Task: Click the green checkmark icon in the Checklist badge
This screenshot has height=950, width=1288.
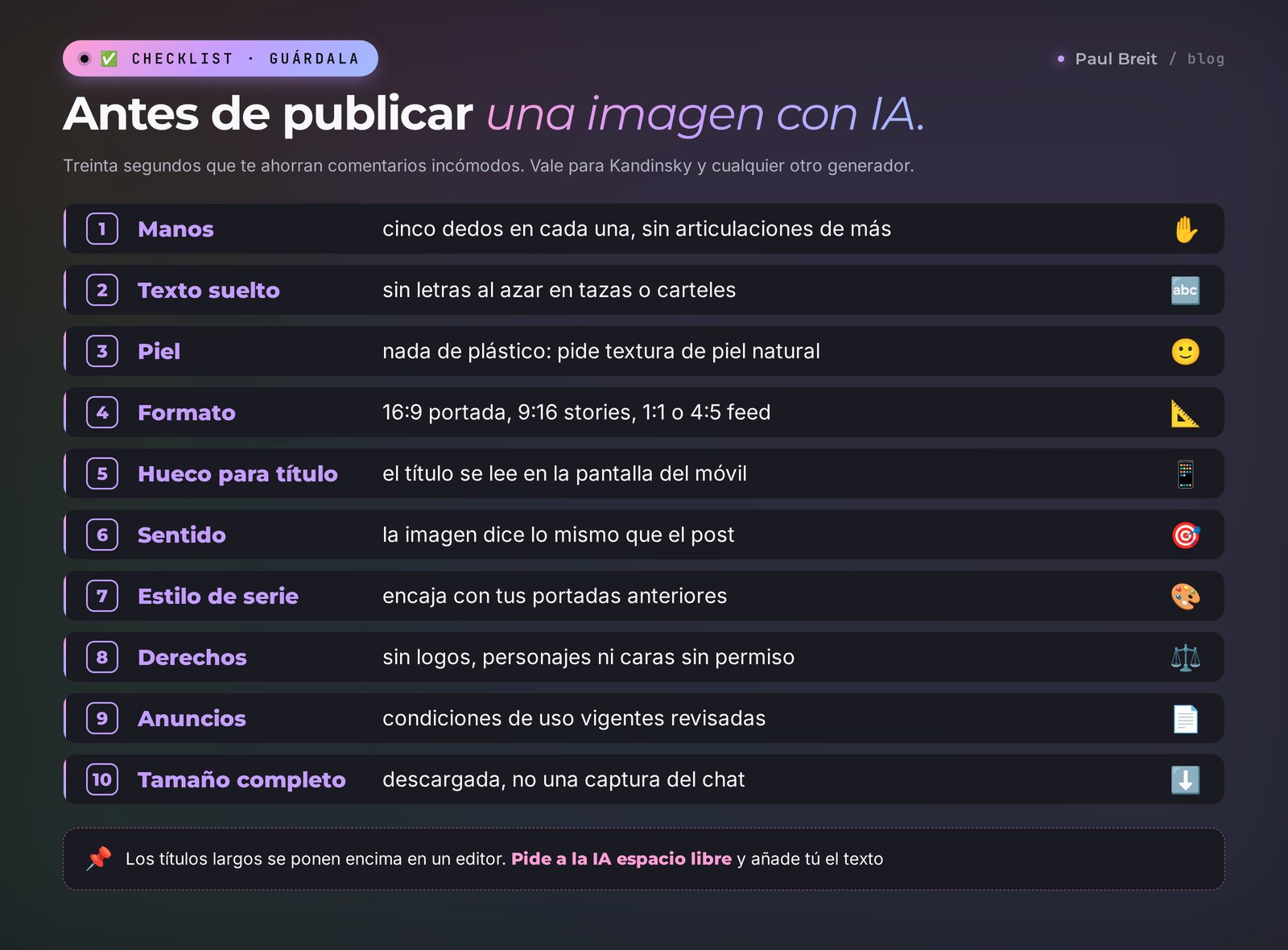Action: [109, 59]
